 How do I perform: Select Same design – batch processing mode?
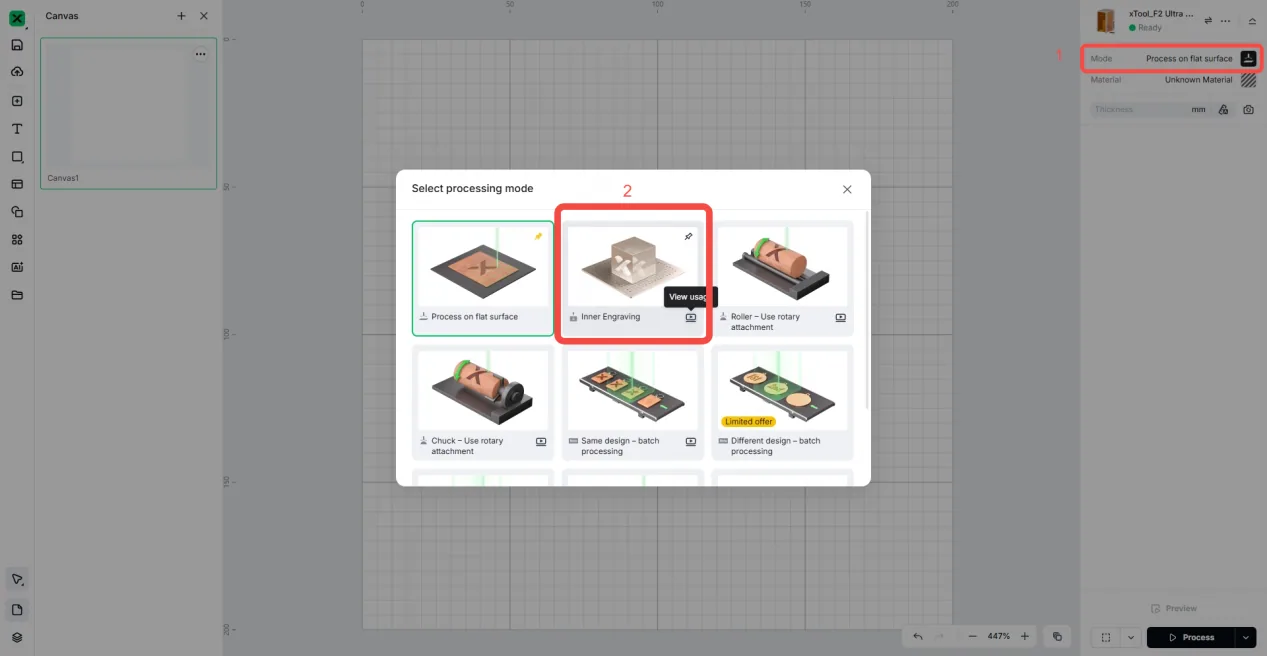click(633, 402)
